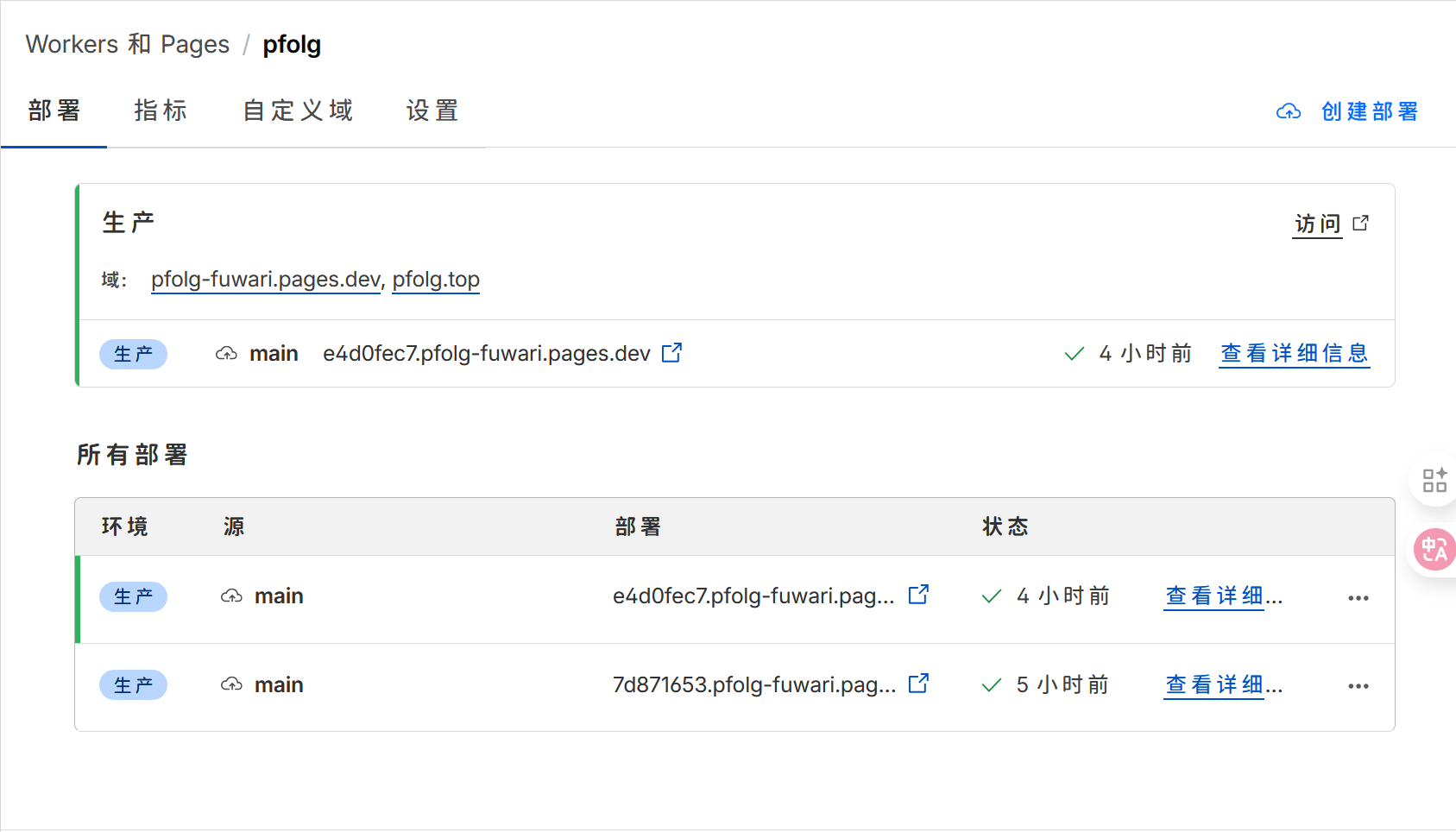The width and height of the screenshot is (1456, 832).
Task: Open external icon in the 7d871653 table row
Action: click(918, 684)
